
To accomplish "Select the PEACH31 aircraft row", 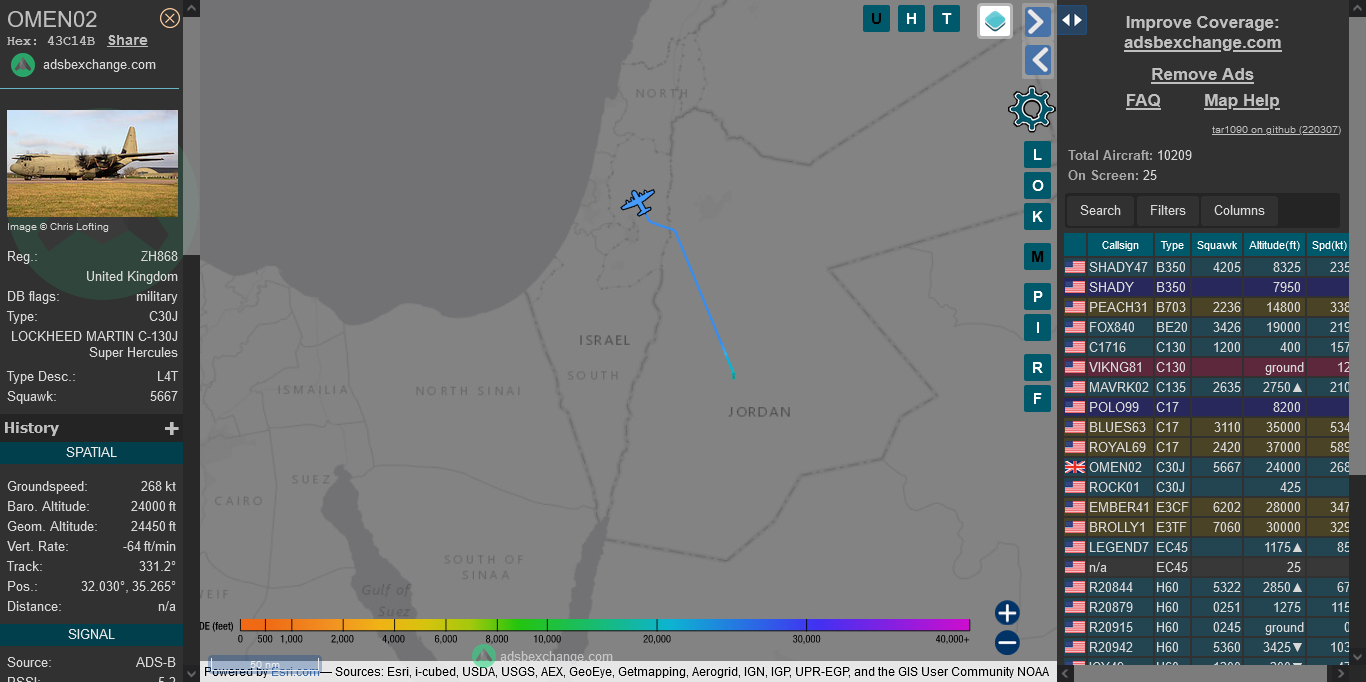I will pos(1206,307).
